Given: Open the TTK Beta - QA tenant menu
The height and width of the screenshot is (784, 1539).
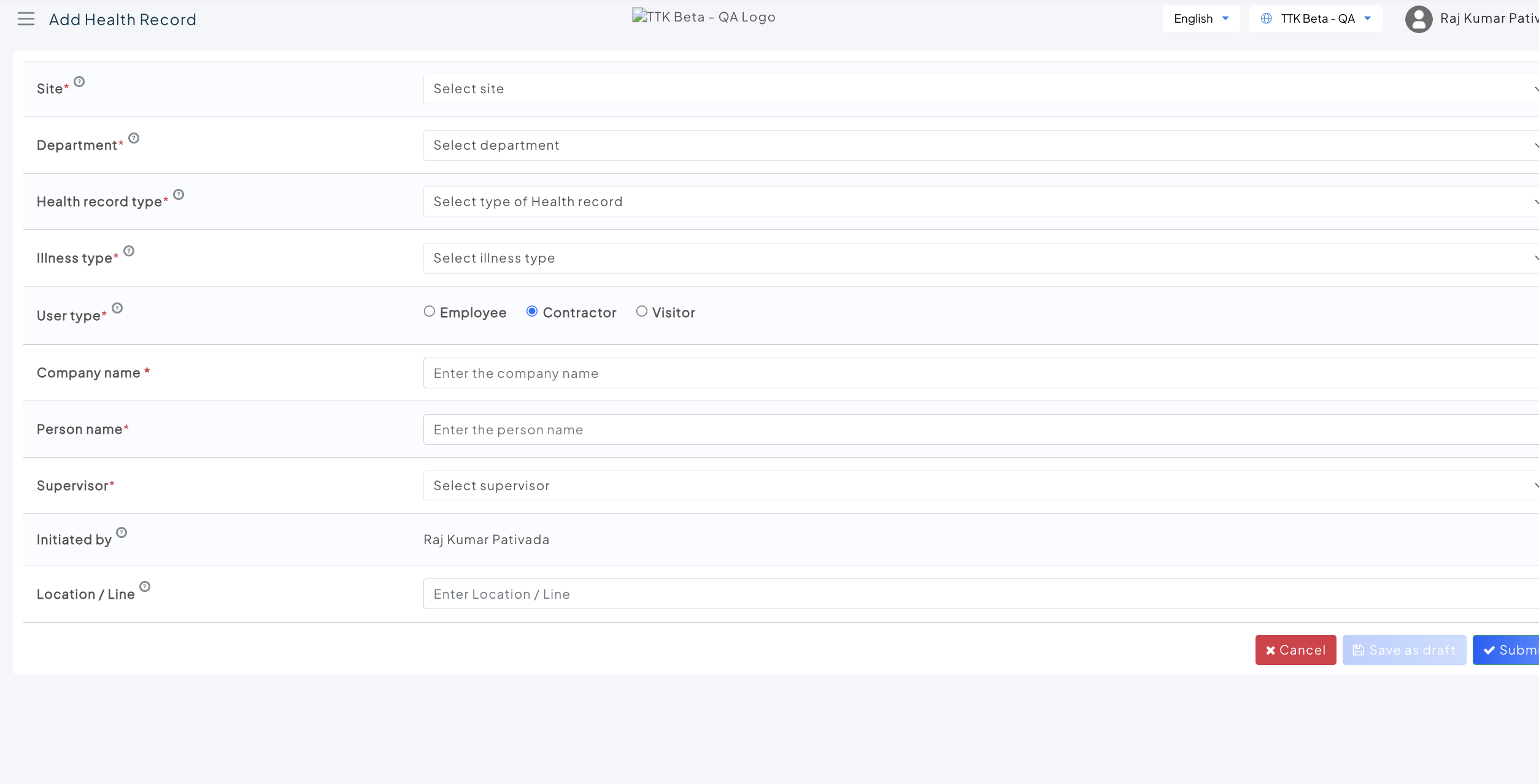Looking at the screenshot, I should [1316, 19].
